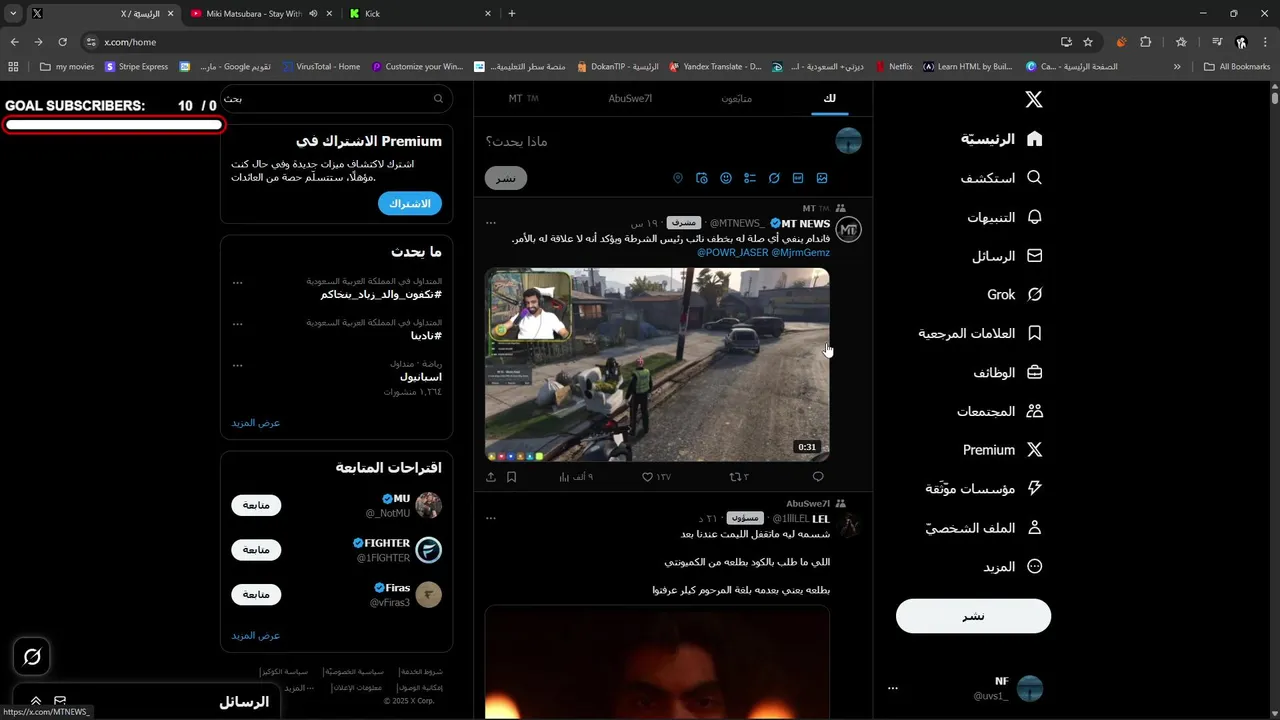Image resolution: width=1280 pixels, height=720 pixels.
Task: Play the 0:31 GTA video thumbnail
Action: click(657, 364)
